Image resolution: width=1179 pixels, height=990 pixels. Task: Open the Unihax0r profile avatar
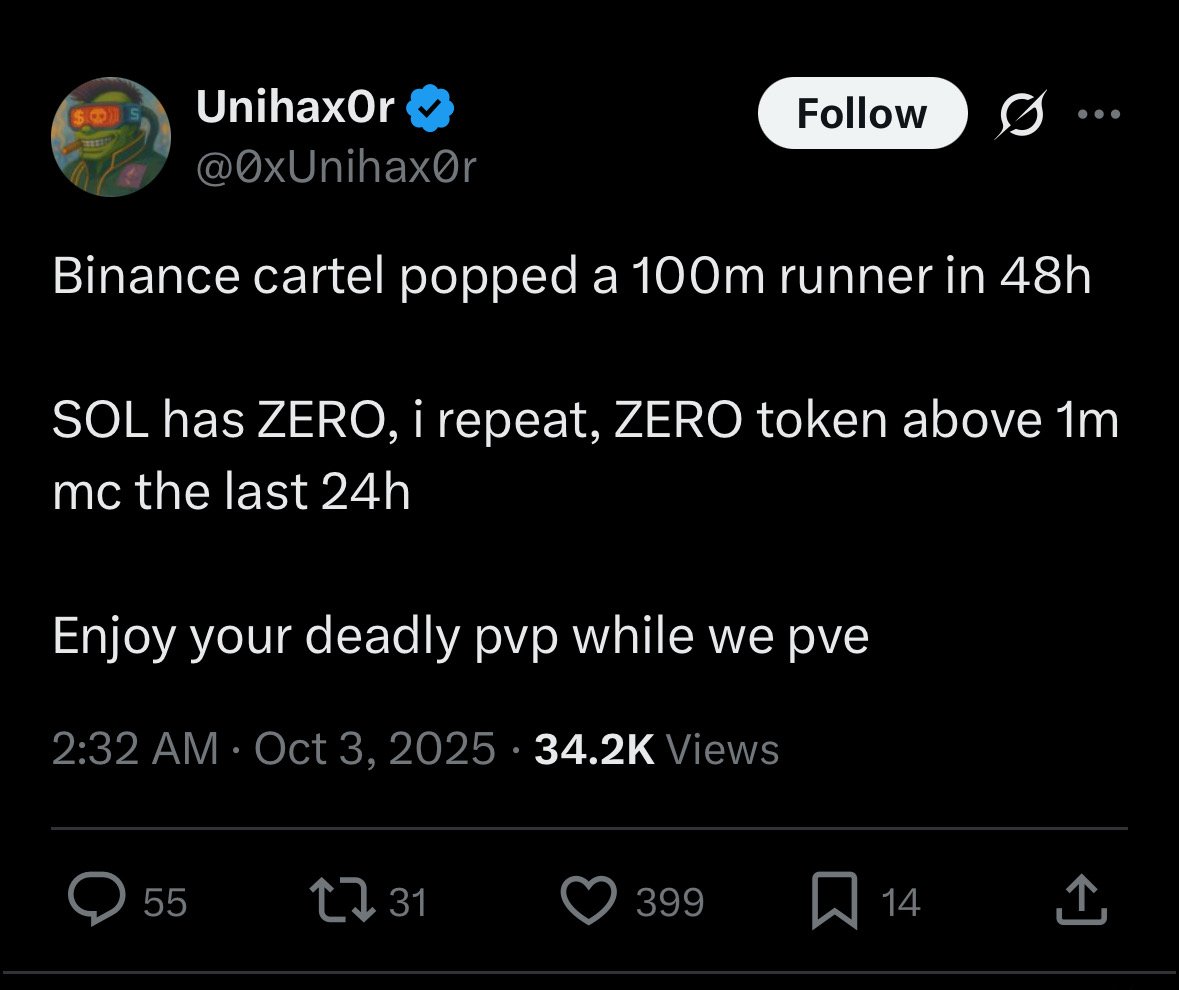point(111,137)
